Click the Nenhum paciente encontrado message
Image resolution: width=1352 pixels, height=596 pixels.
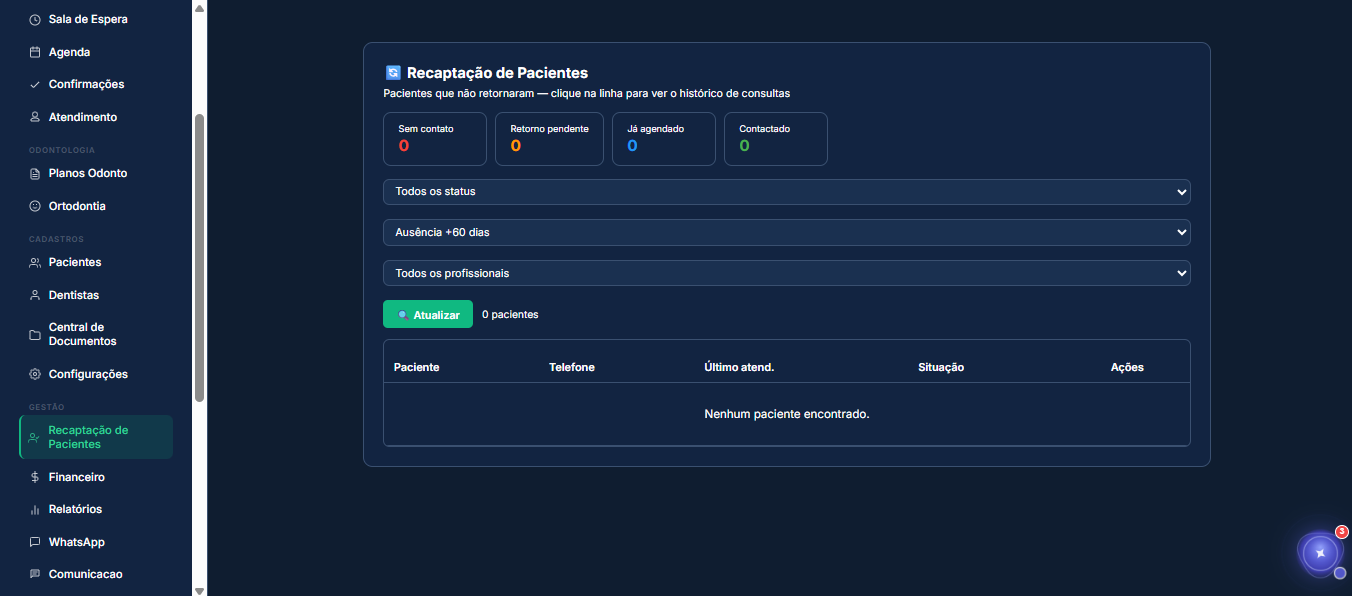(x=787, y=414)
